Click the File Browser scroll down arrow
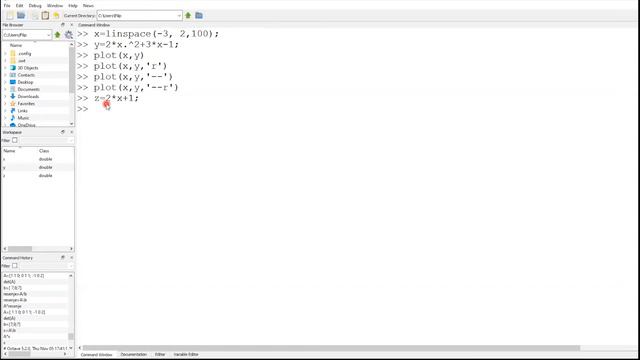The height and width of the screenshot is (360, 640). [72, 124]
